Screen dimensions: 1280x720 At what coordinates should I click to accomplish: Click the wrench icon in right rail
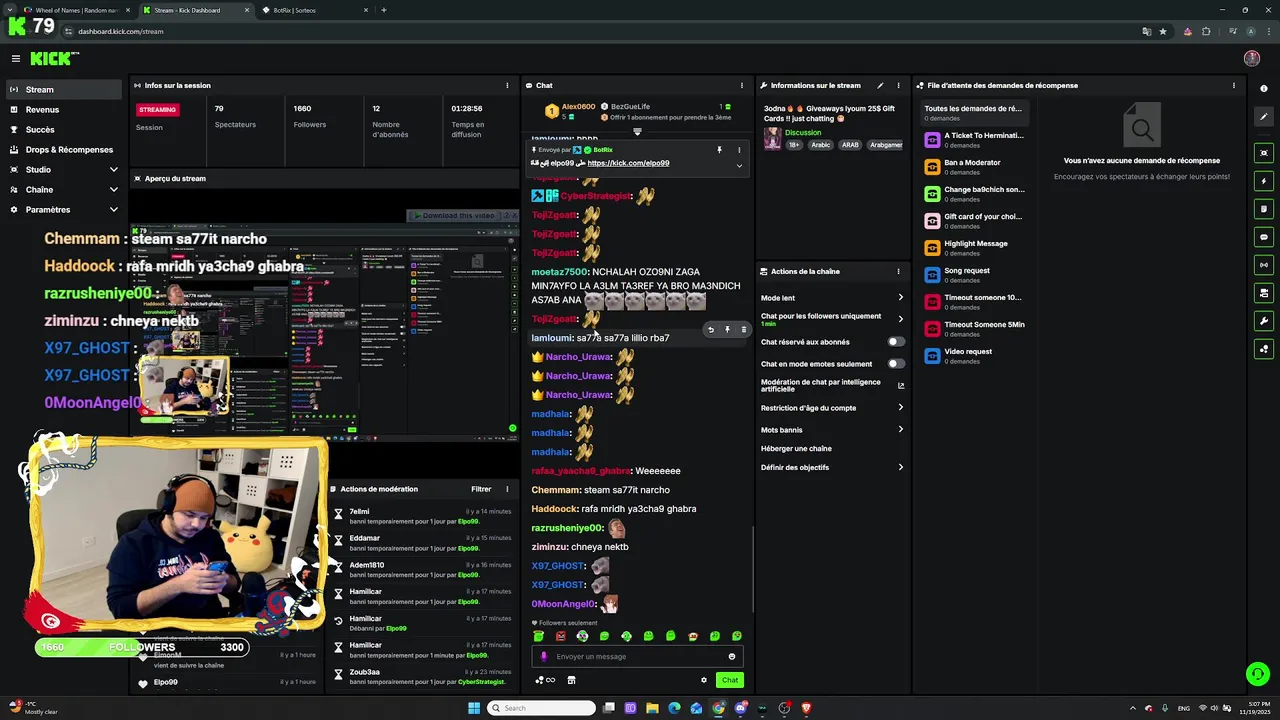(x=1264, y=321)
